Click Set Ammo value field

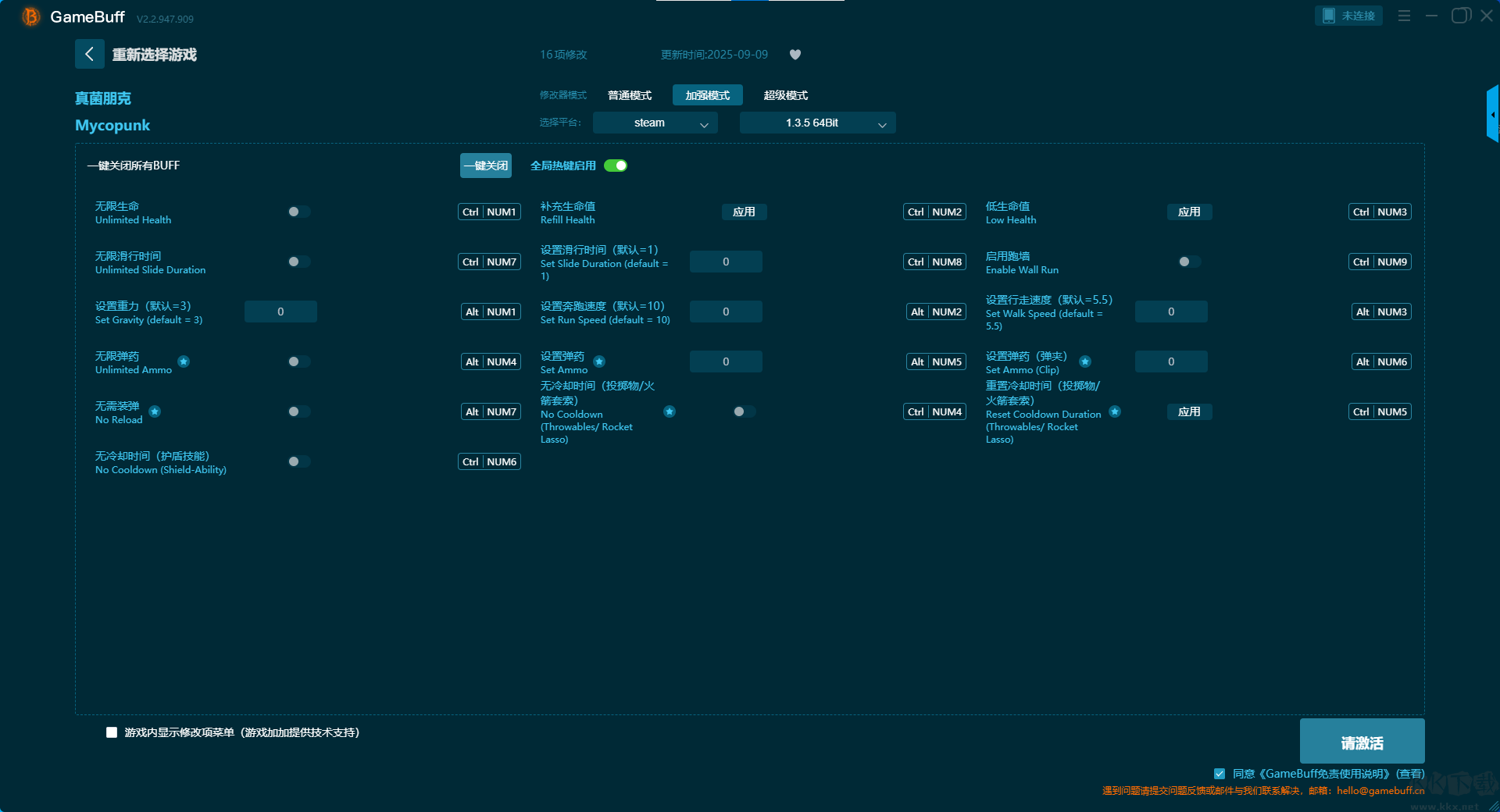pyautogui.click(x=726, y=361)
